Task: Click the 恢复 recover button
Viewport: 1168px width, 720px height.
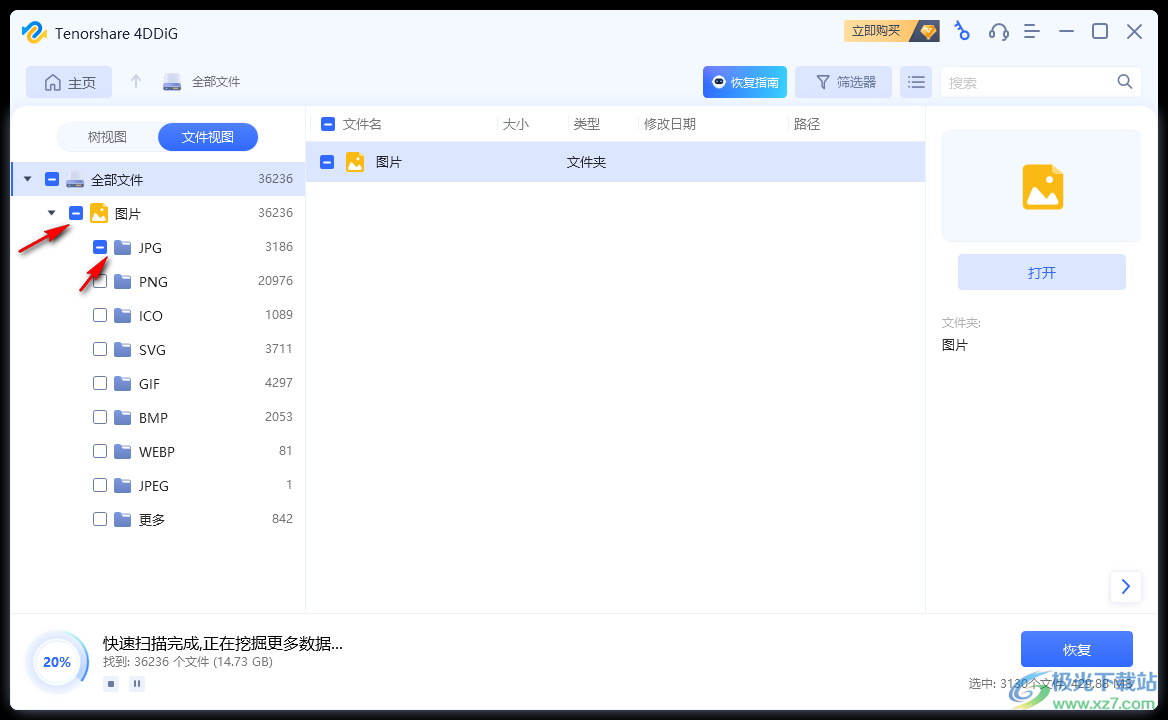Action: 1076,649
